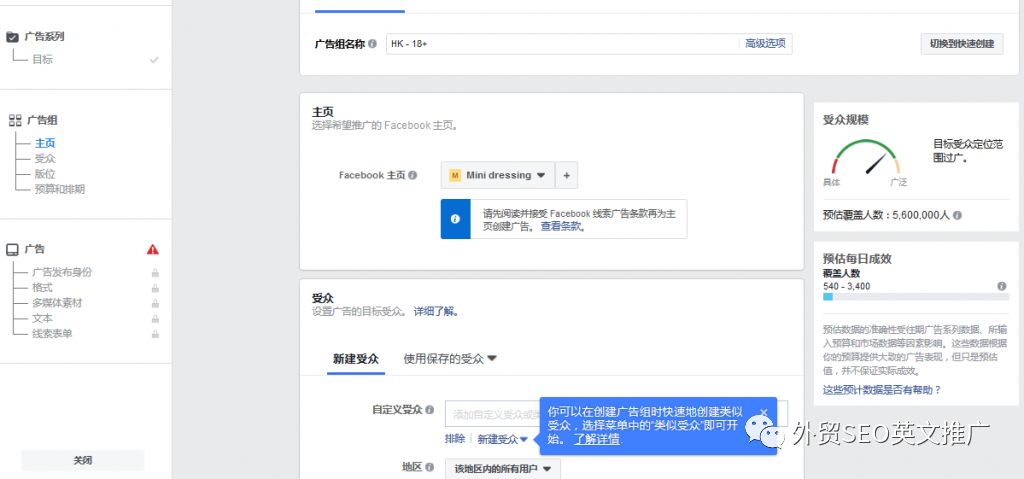Image resolution: width=1024 pixels, height=479 pixels.
Task: Close the blue lookalike audience tooltip
Action: tap(763, 412)
